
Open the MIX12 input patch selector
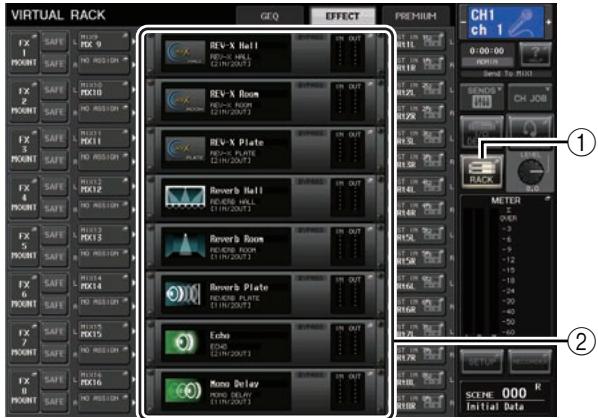104,186
